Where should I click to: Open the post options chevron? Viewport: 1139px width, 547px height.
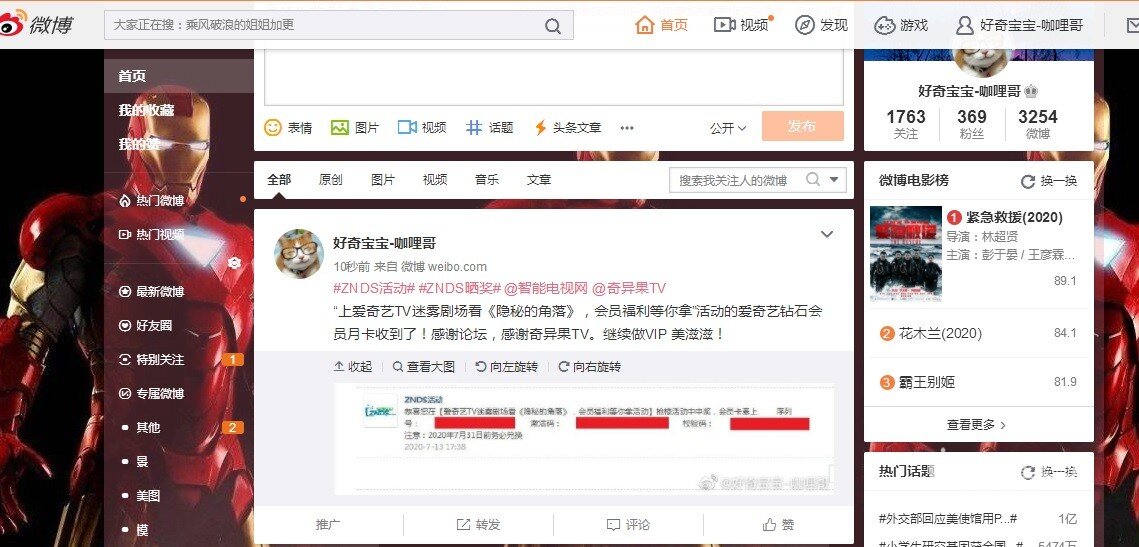click(827, 234)
